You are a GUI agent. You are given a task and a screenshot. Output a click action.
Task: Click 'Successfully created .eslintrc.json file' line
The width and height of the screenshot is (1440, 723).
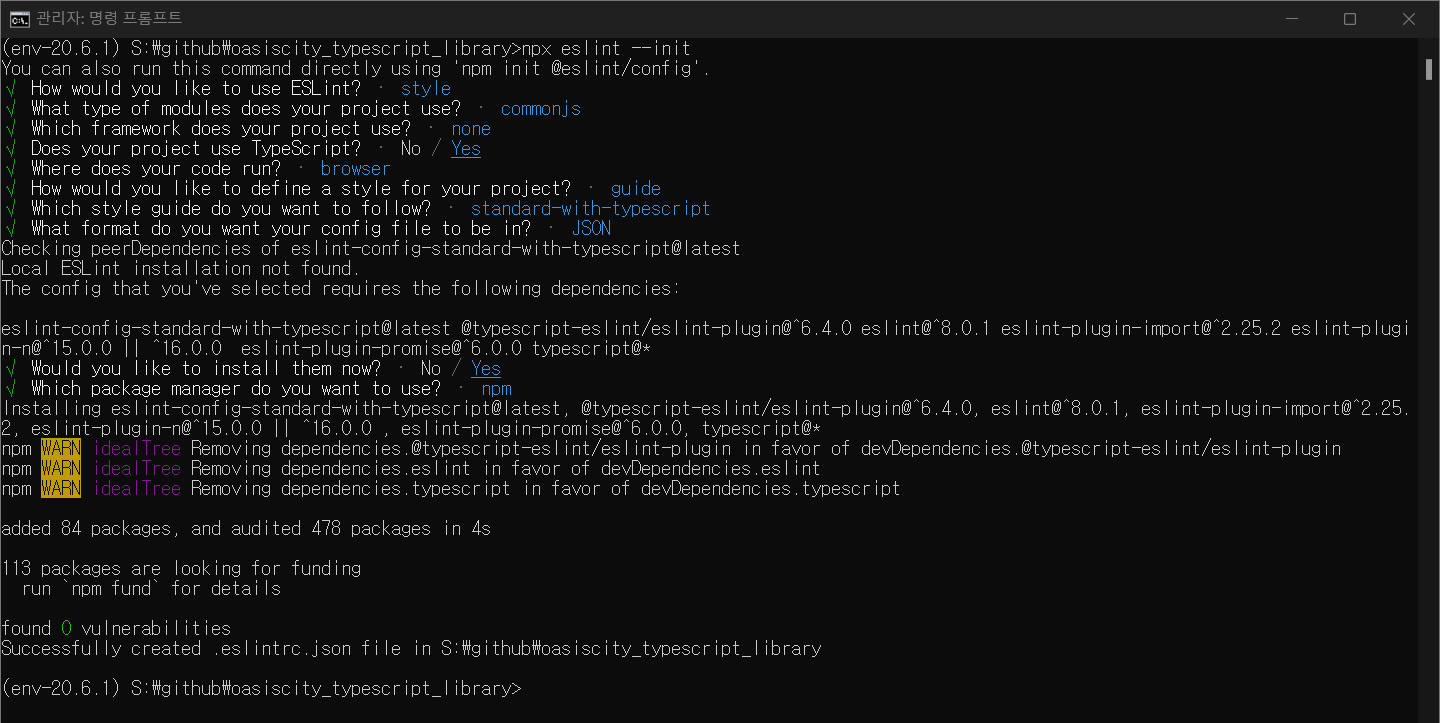pos(411,648)
